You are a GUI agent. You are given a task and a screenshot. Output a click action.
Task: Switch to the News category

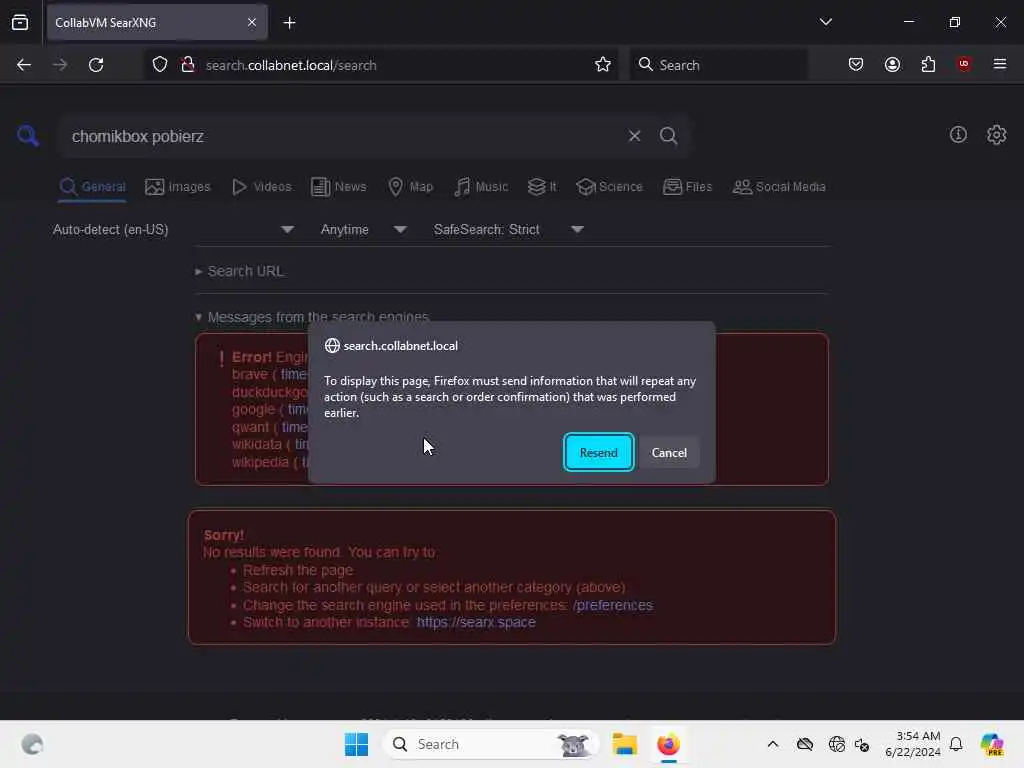coord(338,187)
